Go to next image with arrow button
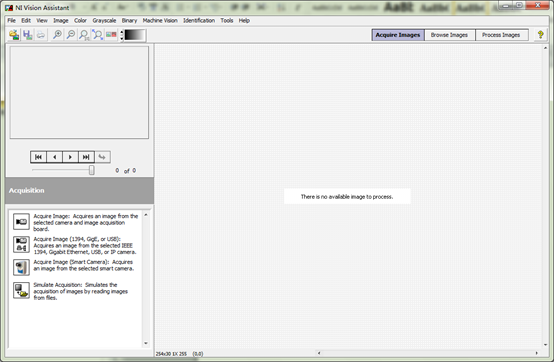 (x=70, y=157)
